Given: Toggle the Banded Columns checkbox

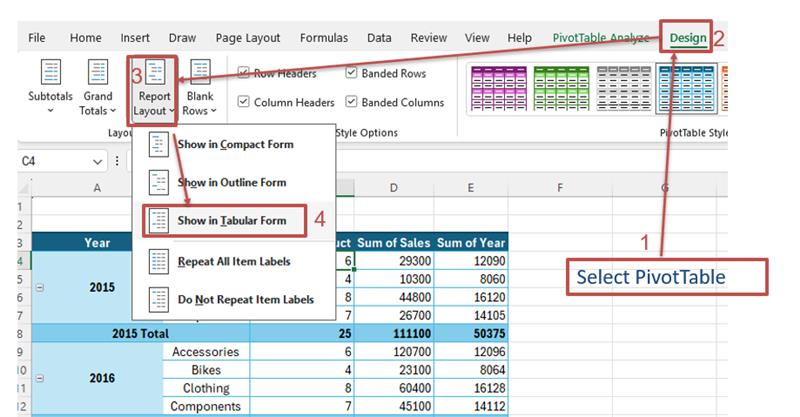Looking at the screenshot, I should coord(351,102).
